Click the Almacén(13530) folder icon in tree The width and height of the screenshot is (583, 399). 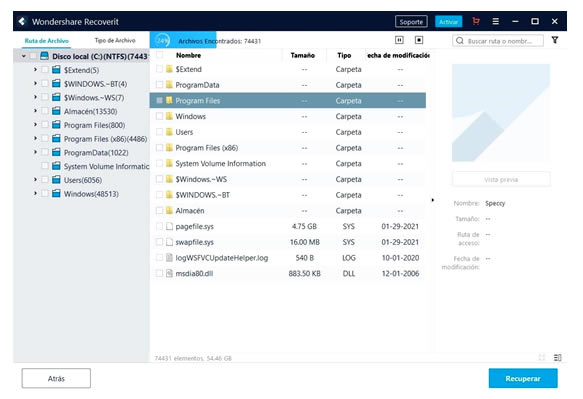click(x=56, y=111)
